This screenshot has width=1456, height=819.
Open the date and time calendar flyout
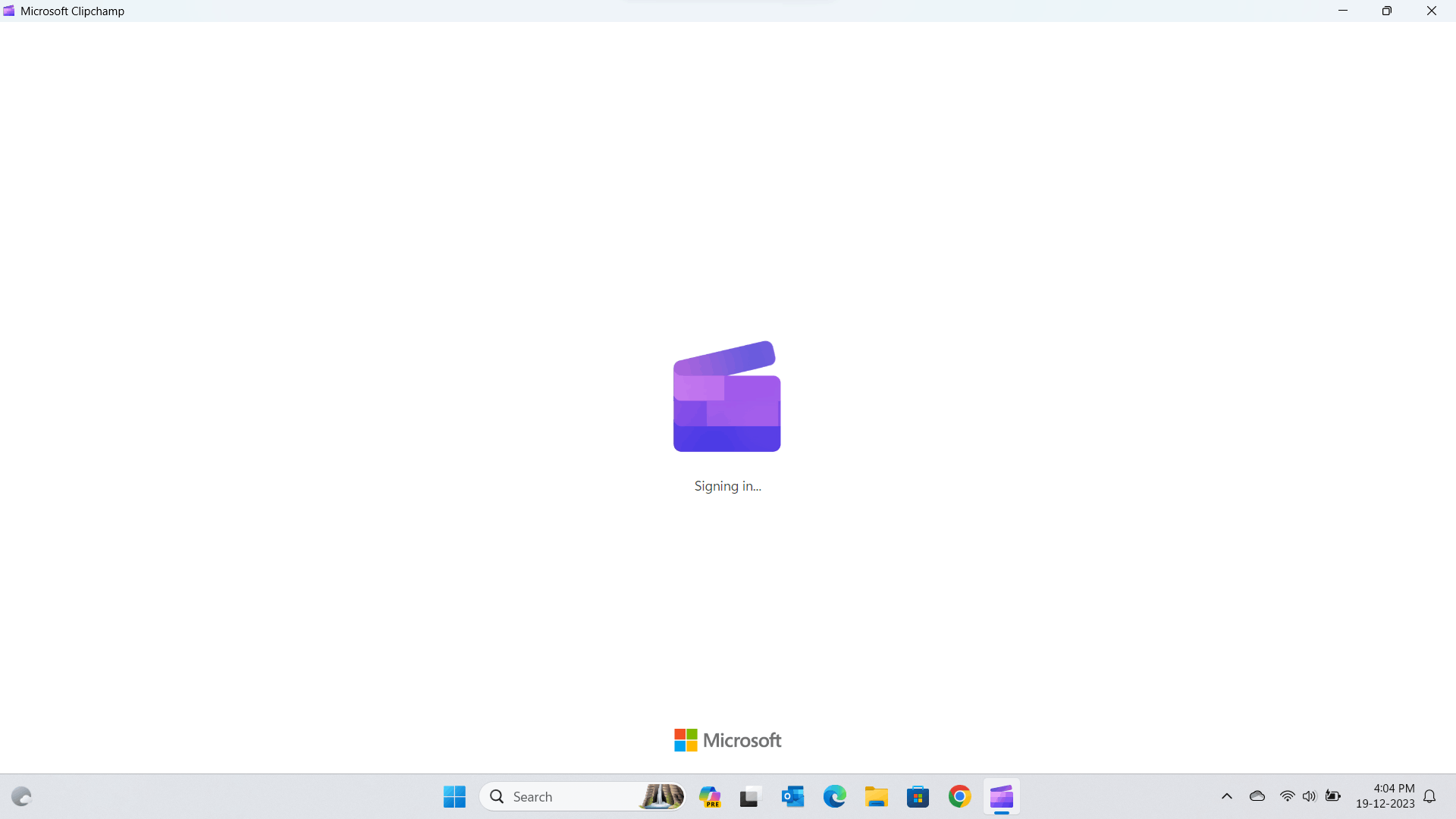tap(1385, 796)
